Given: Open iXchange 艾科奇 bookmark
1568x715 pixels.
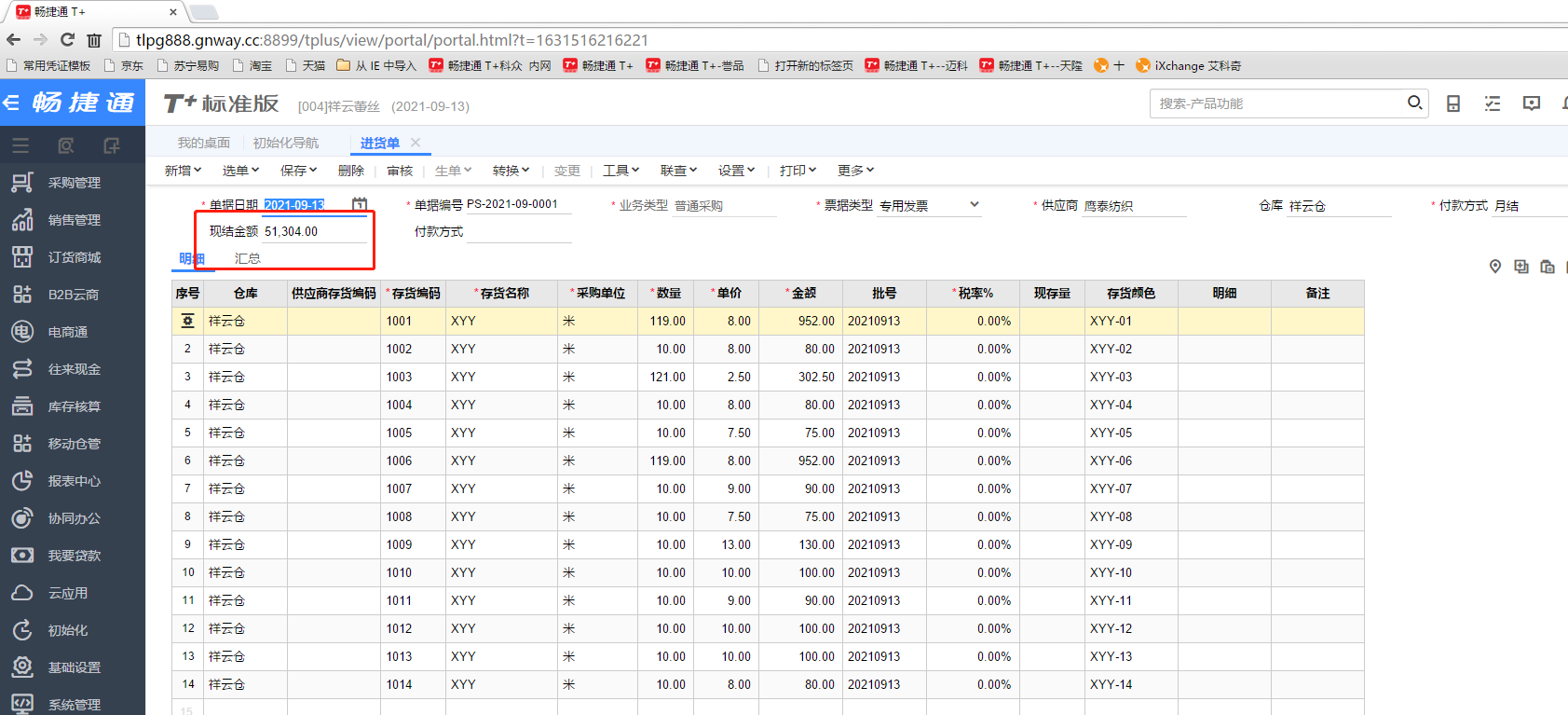Looking at the screenshot, I should click(1188, 65).
